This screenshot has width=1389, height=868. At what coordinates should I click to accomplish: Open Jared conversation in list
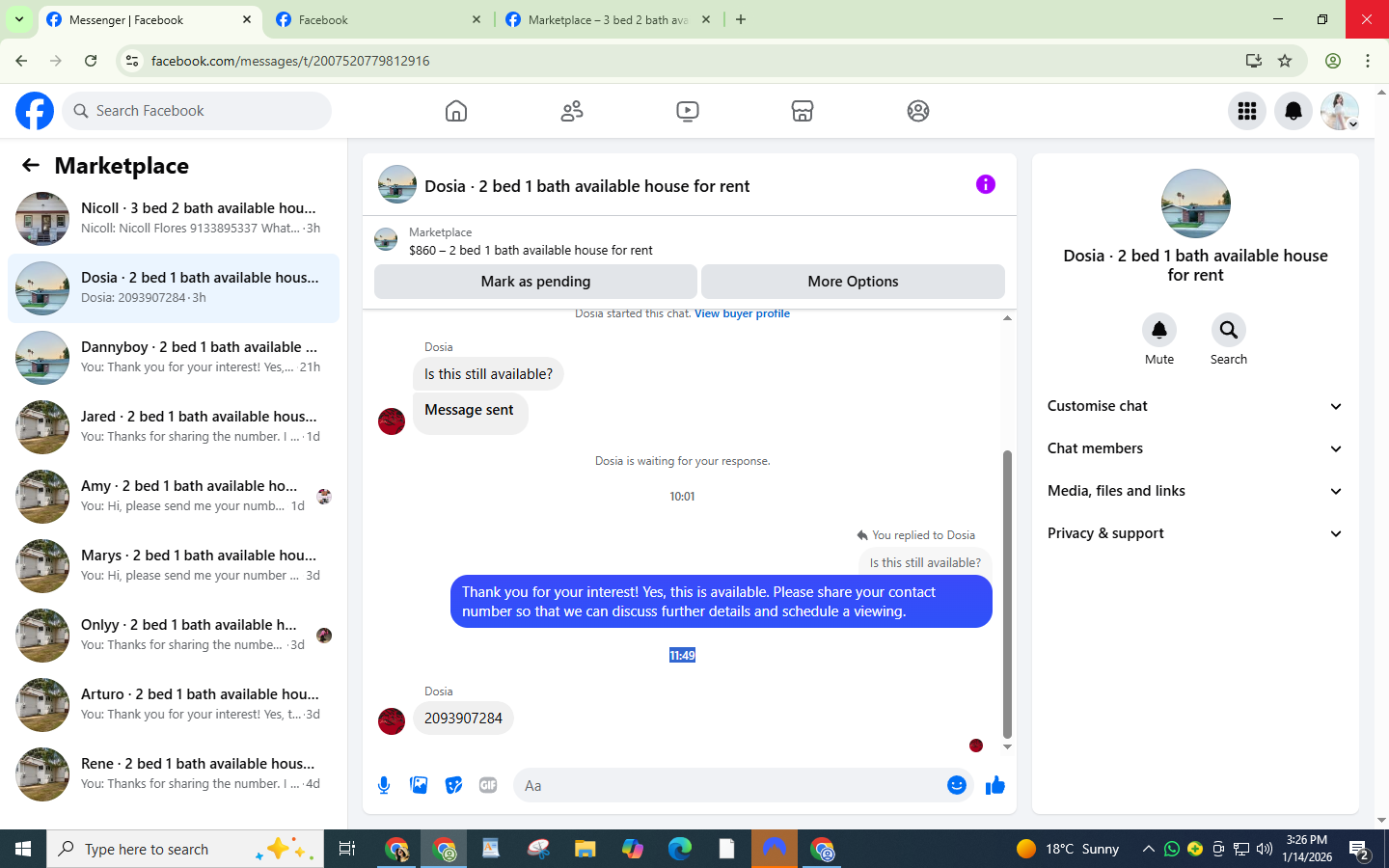pyautogui.click(x=174, y=427)
